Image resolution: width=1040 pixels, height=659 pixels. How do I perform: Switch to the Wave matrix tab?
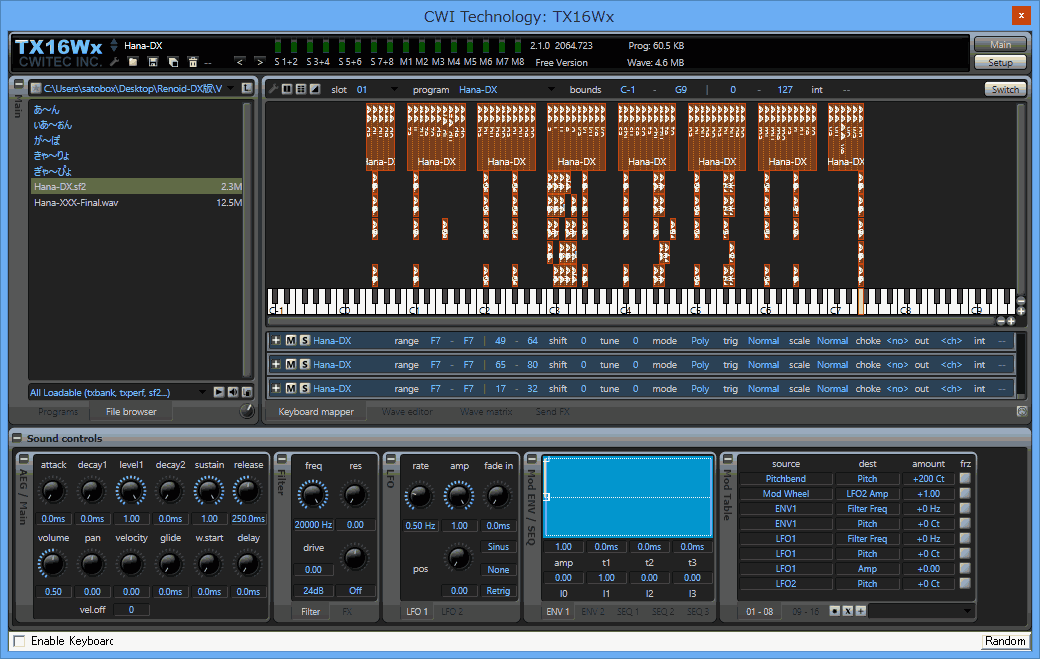486,412
